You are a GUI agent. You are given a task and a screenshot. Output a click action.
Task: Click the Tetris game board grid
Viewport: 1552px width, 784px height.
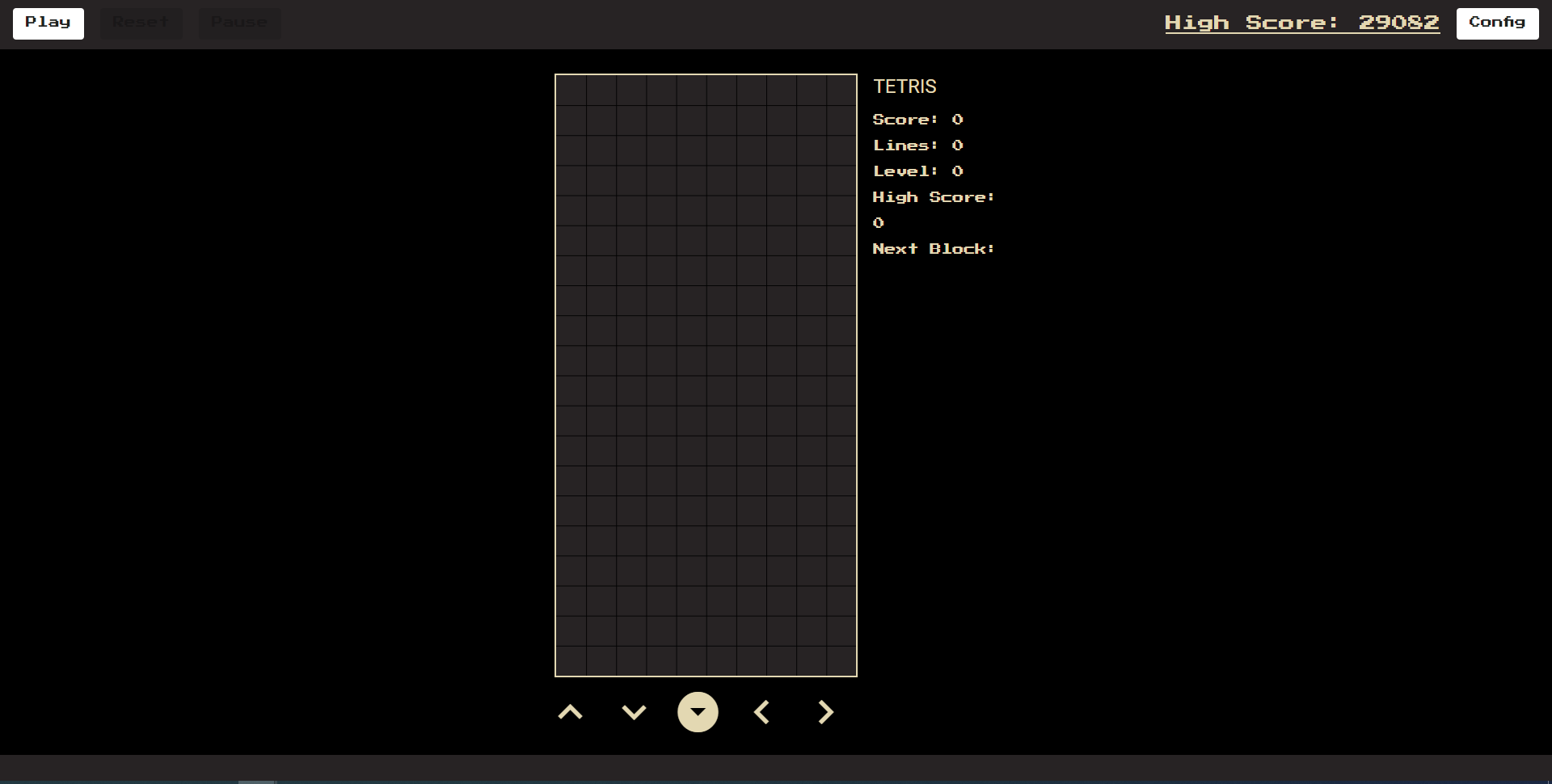pos(706,375)
